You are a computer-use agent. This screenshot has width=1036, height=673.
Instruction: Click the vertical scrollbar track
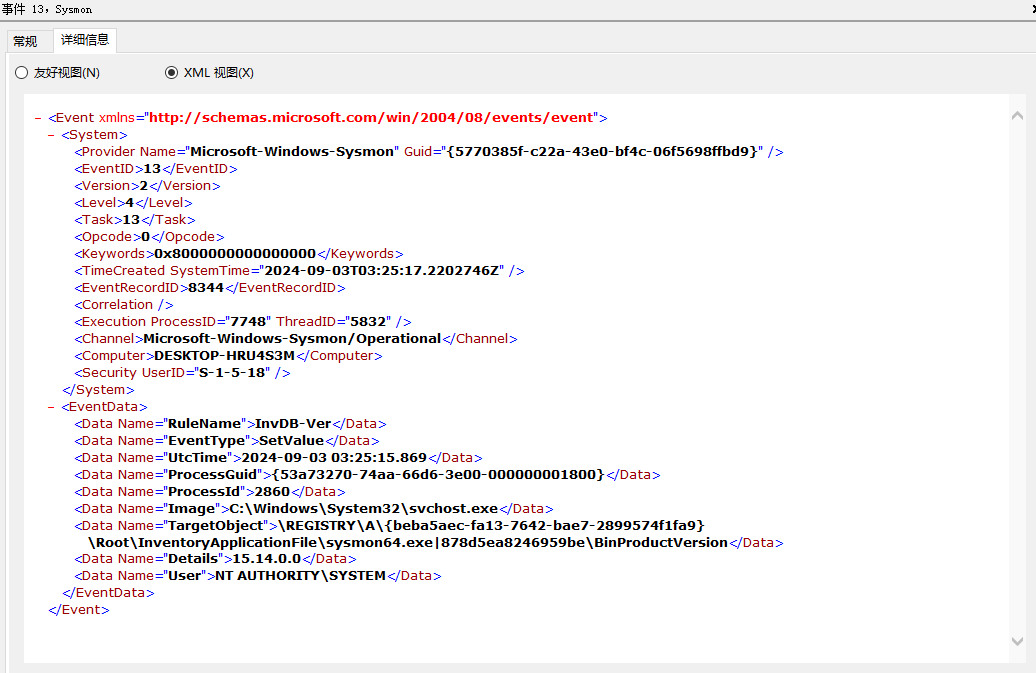click(x=1018, y=378)
